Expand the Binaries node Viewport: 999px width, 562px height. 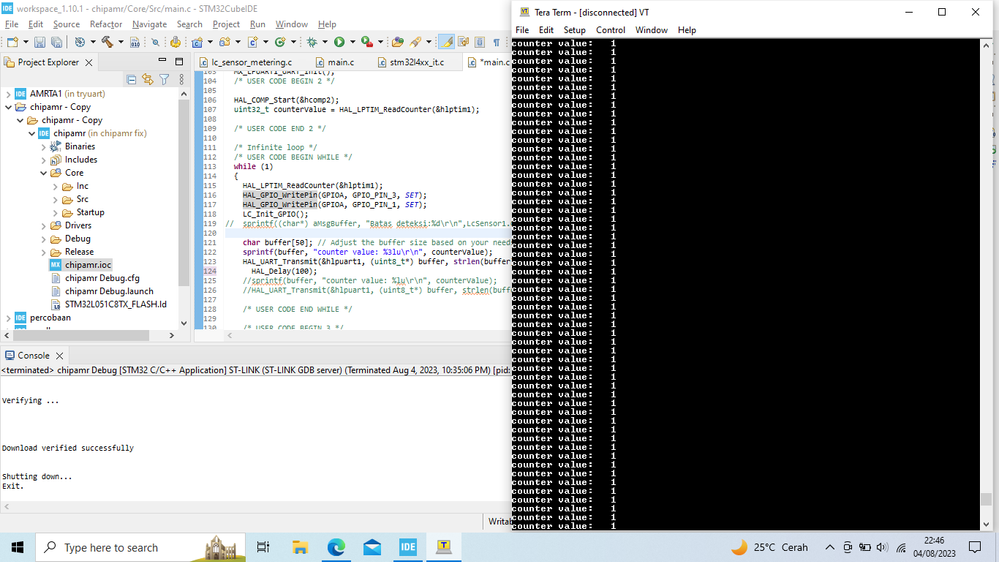click(44, 147)
